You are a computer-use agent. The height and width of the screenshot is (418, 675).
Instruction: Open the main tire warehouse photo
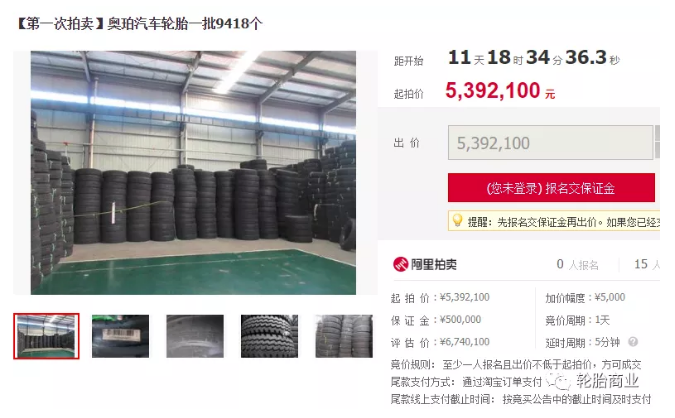[x=193, y=173]
